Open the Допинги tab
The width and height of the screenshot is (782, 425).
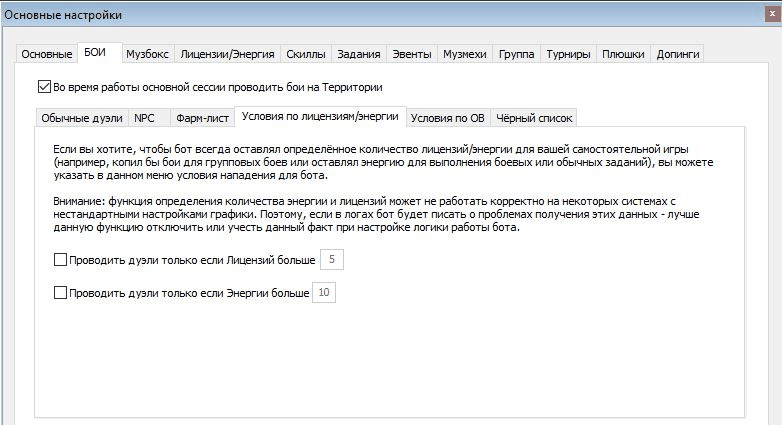[x=678, y=54]
